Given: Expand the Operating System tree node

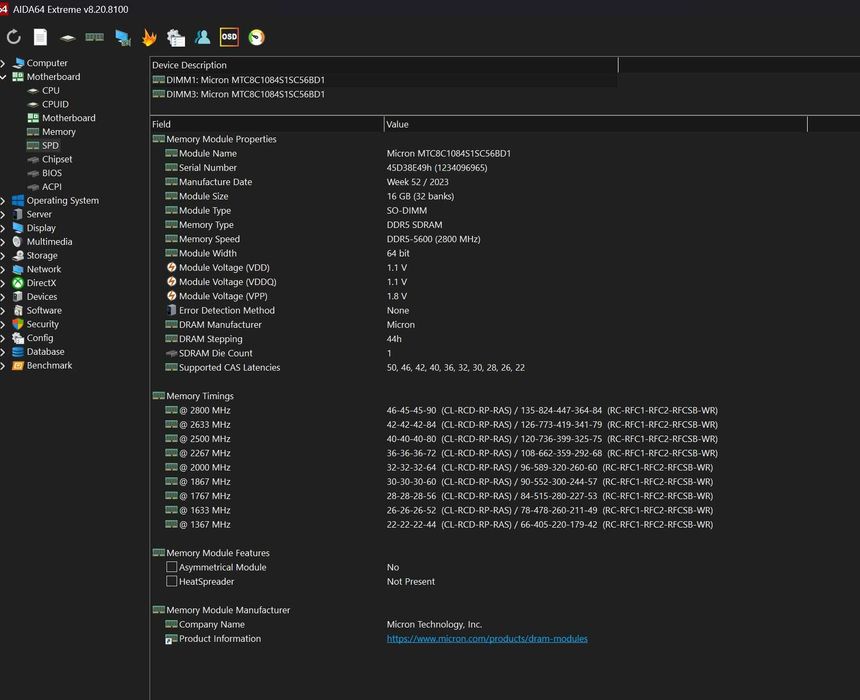Looking at the screenshot, I should (4, 201).
